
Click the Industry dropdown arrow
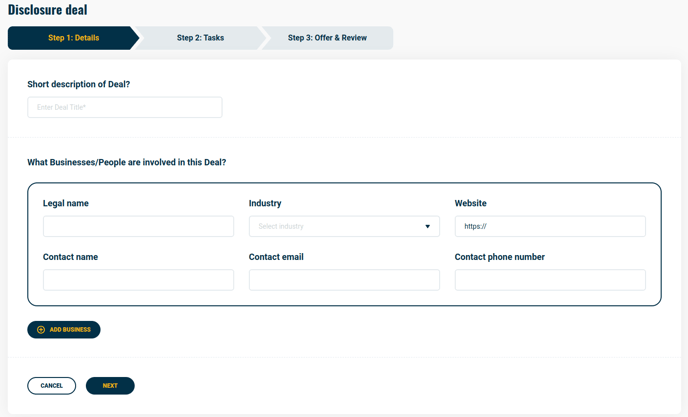[427, 226]
